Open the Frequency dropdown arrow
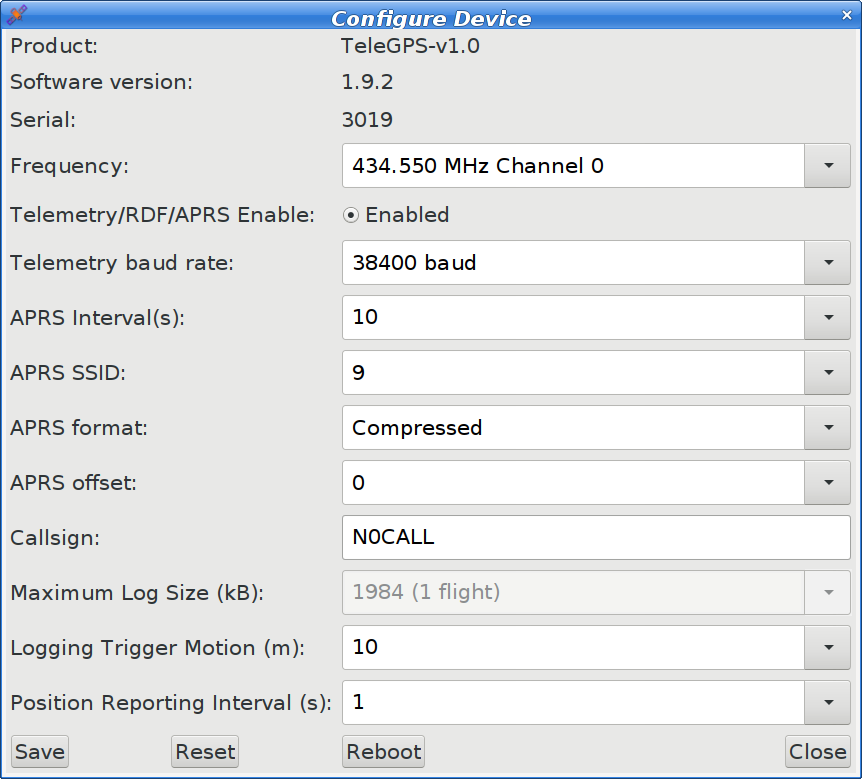Screen dimensions: 862x779 (828, 166)
